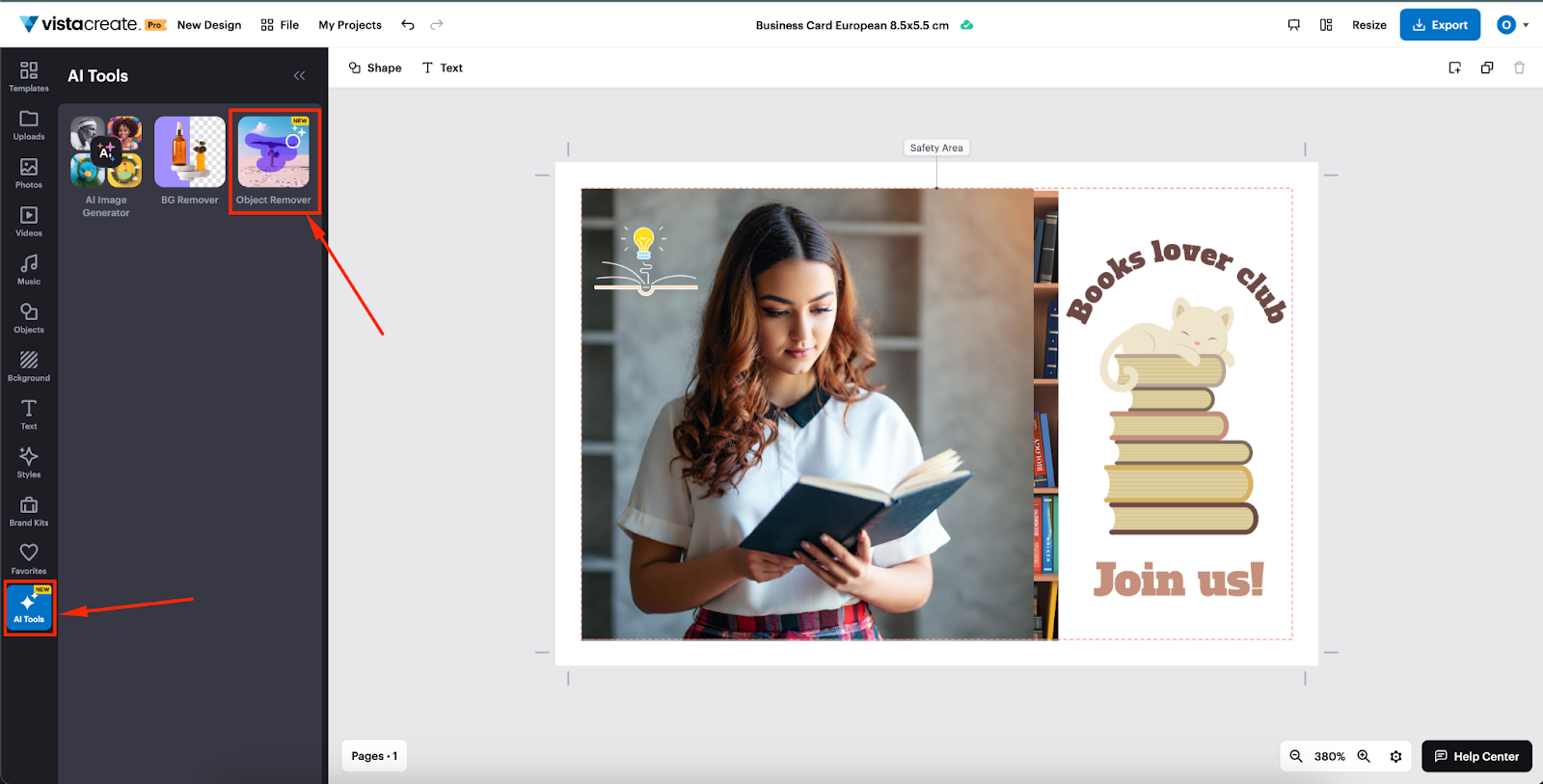The width and height of the screenshot is (1543, 784).
Task: Open the Objects panel
Action: (x=29, y=317)
